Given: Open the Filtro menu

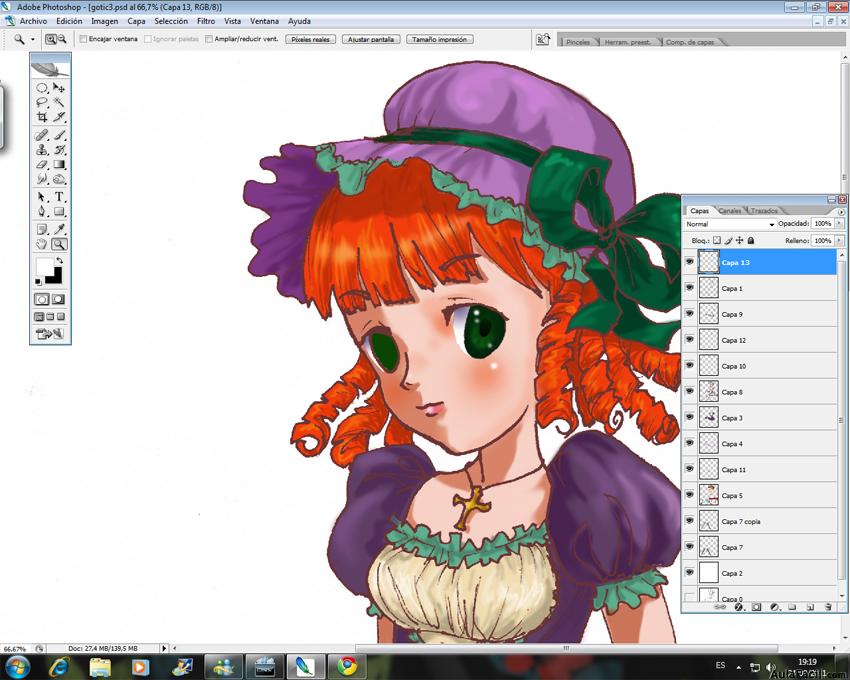Looking at the screenshot, I should [206, 21].
